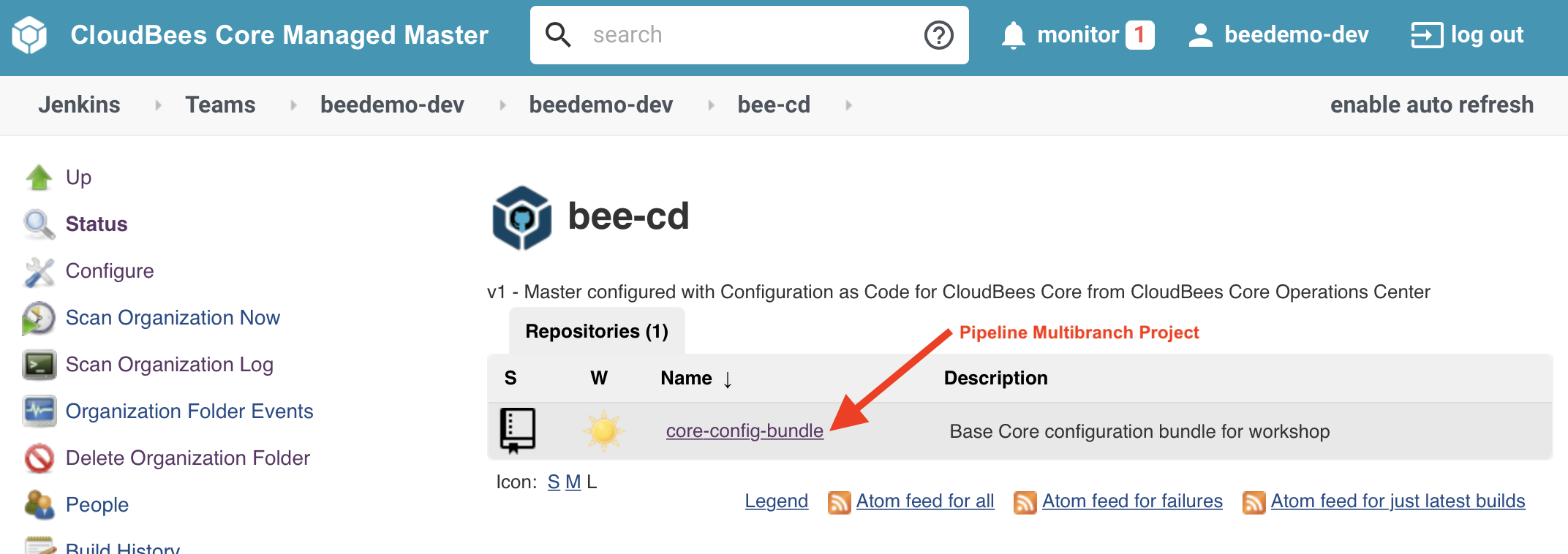Click RSS icon for Atom feed for all

(839, 503)
